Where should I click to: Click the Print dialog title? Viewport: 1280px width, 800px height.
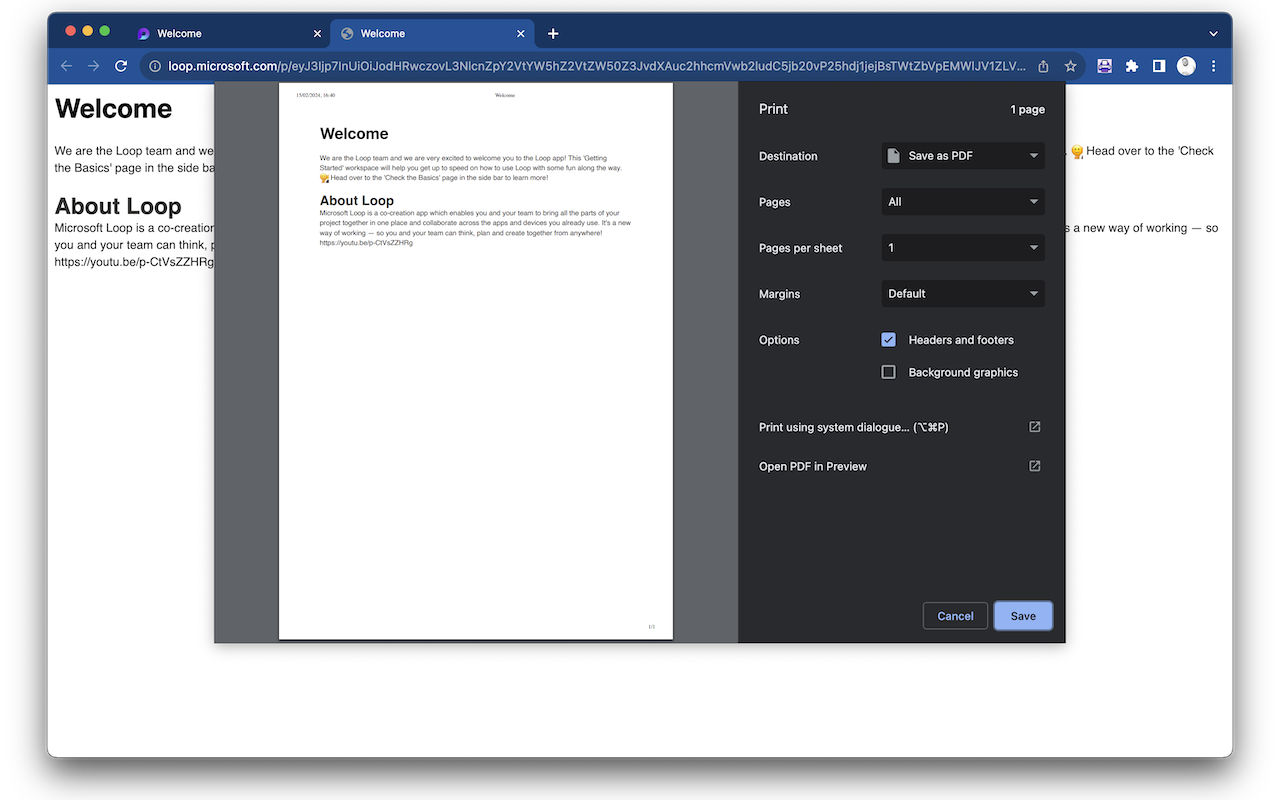pyautogui.click(x=773, y=109)
